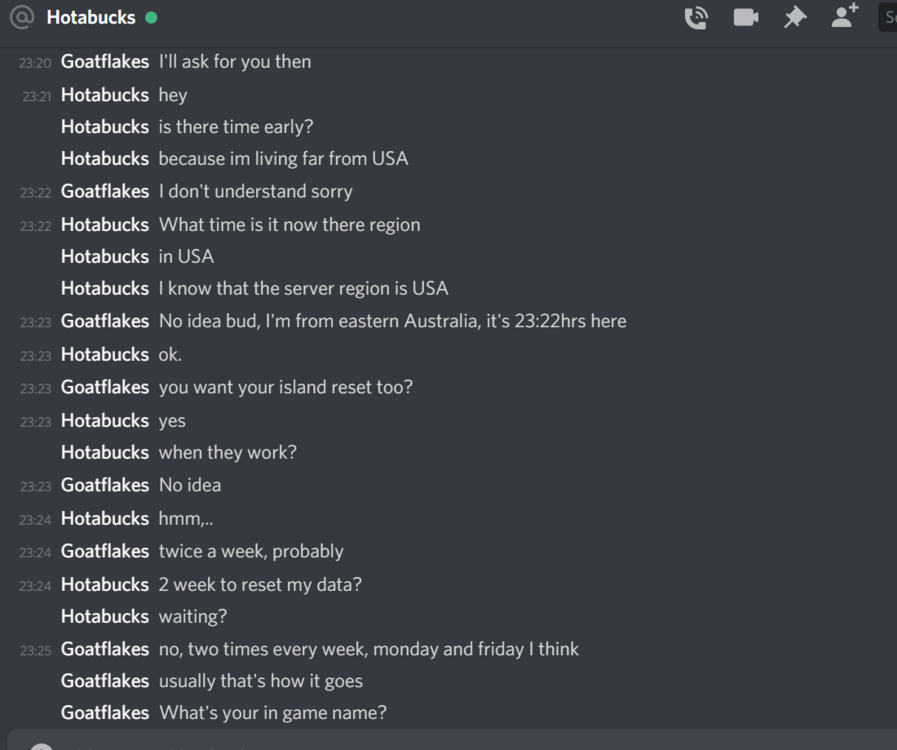Click the message "usually that's how it goes"
897x750 pixels.
260,681
